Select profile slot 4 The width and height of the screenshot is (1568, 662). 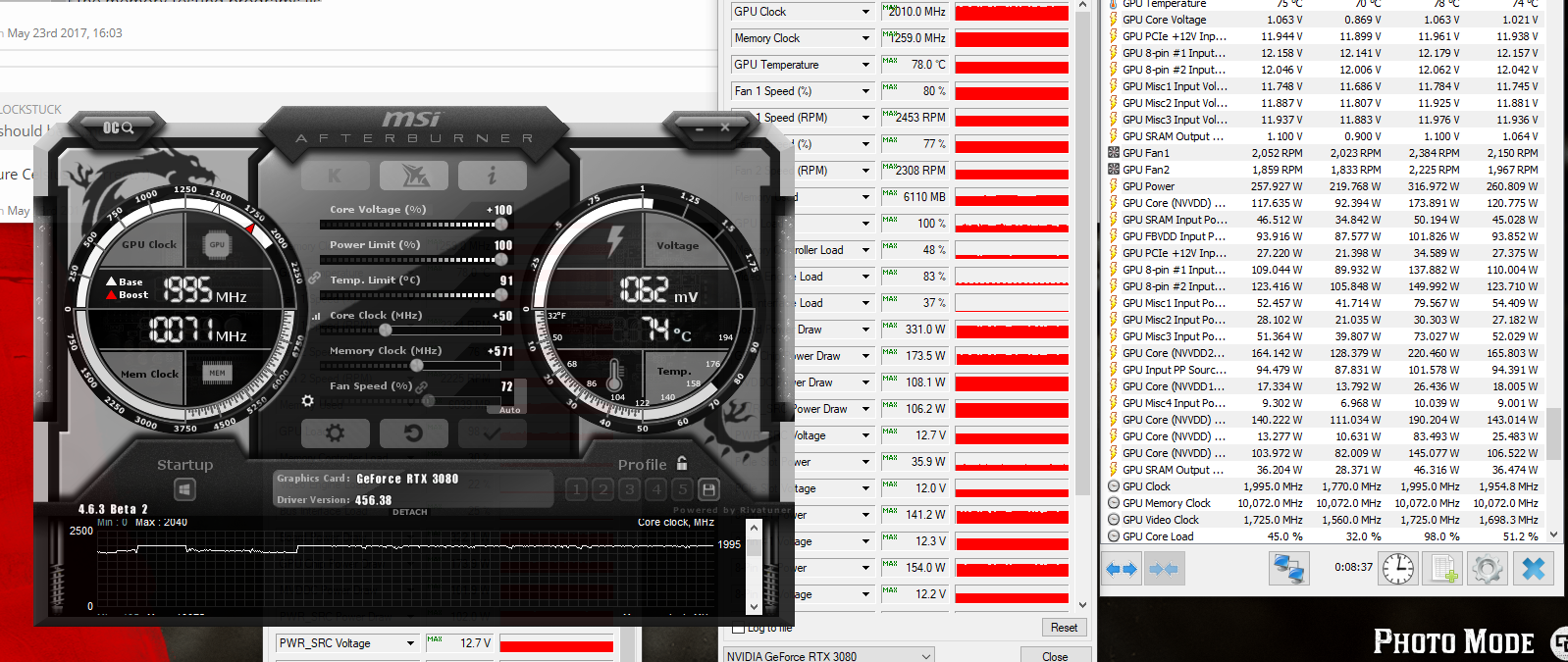coord(656,488)
